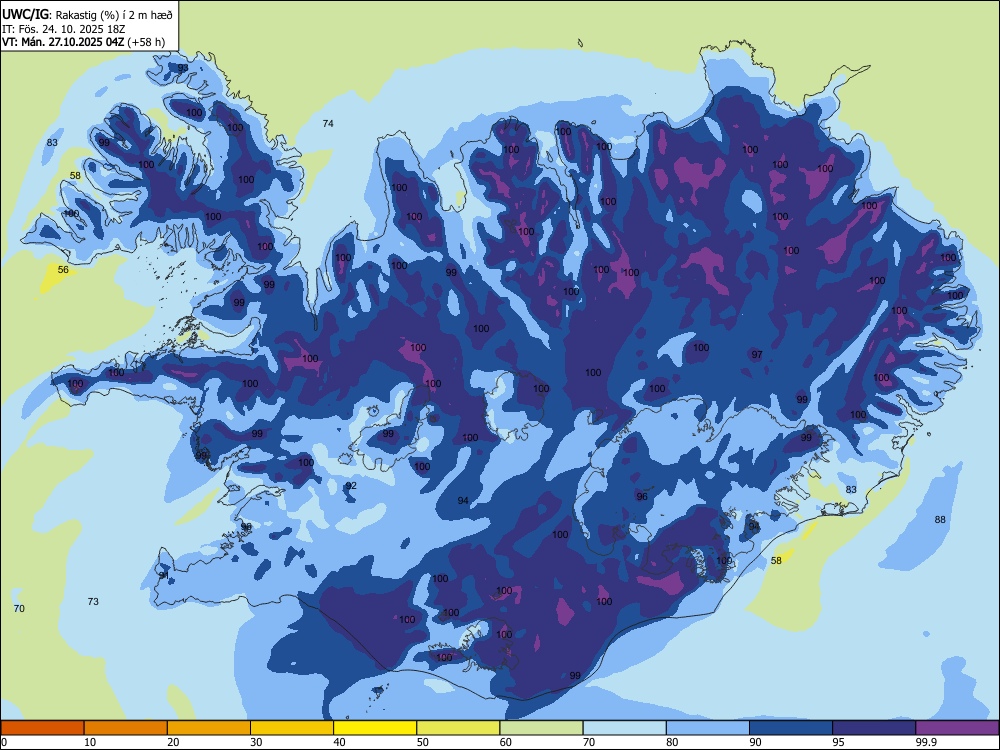Click the legend label '0'
Screen dimensions: 1000x750
coord(4,742)
